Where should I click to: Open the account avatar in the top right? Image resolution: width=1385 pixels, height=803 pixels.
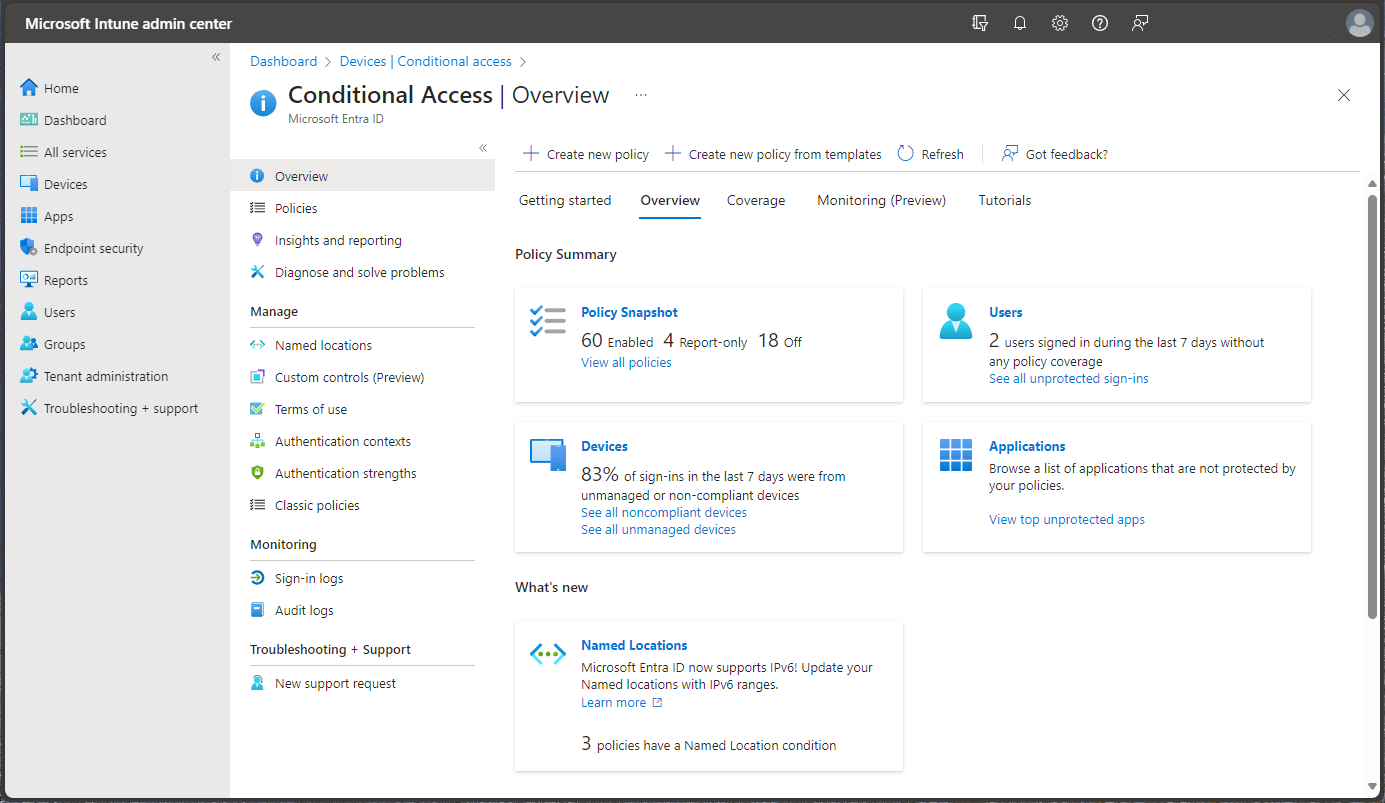1360,22
